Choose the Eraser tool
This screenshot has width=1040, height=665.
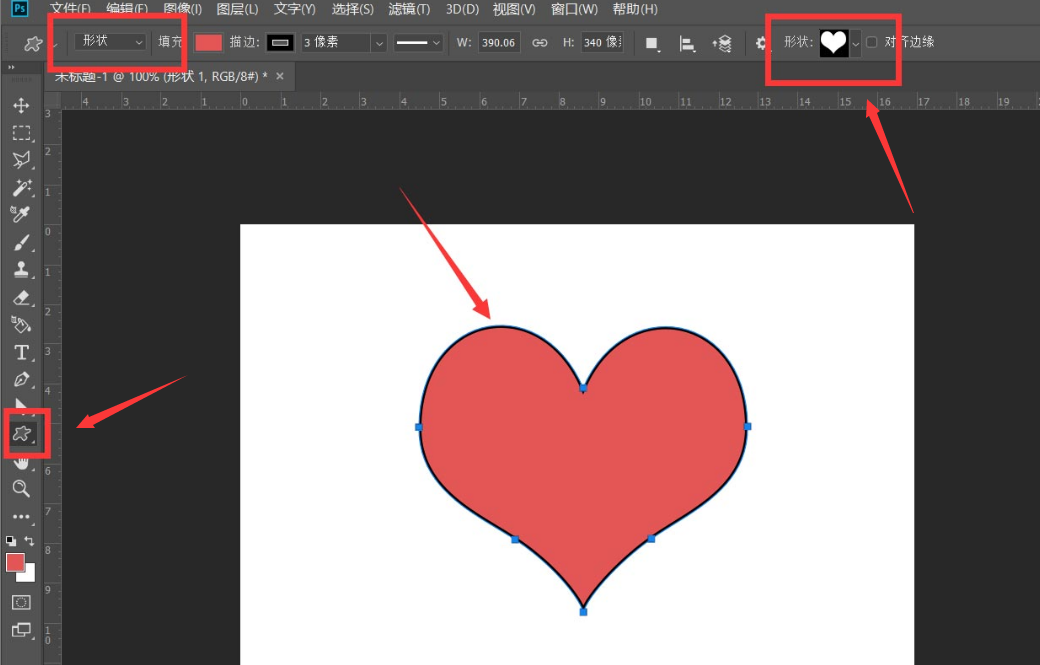point(21,298)
